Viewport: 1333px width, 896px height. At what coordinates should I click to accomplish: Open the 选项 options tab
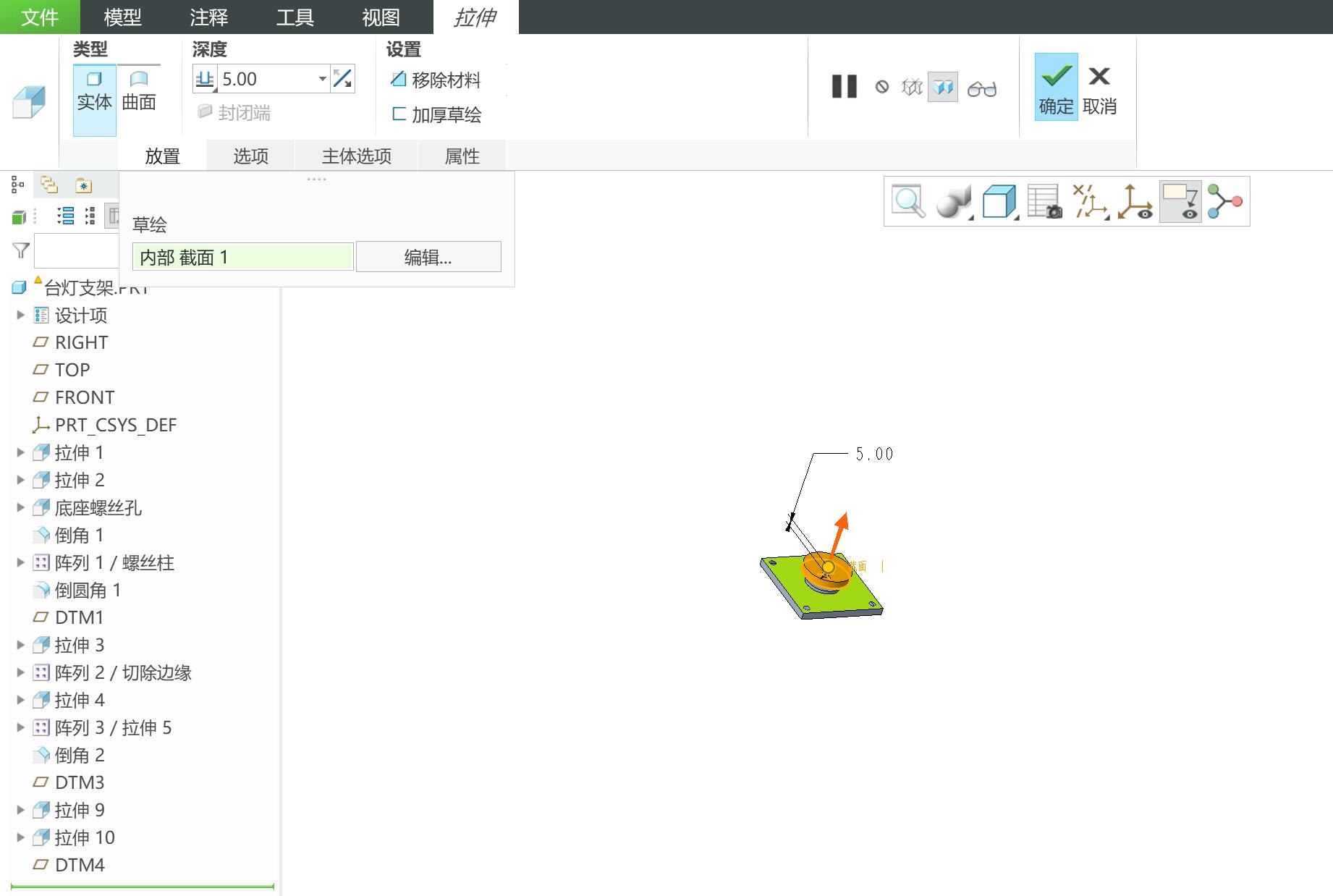click(x=250, y=156)
